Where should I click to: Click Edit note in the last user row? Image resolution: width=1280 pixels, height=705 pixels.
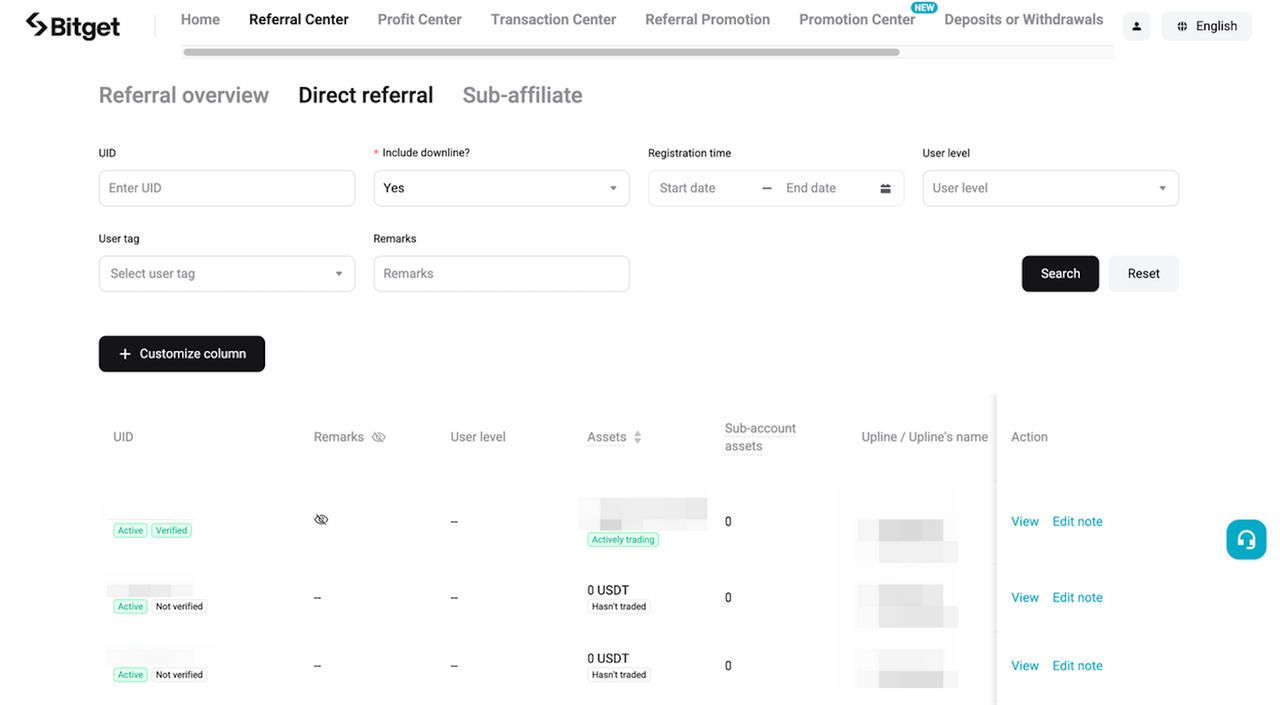point(1077,665)
